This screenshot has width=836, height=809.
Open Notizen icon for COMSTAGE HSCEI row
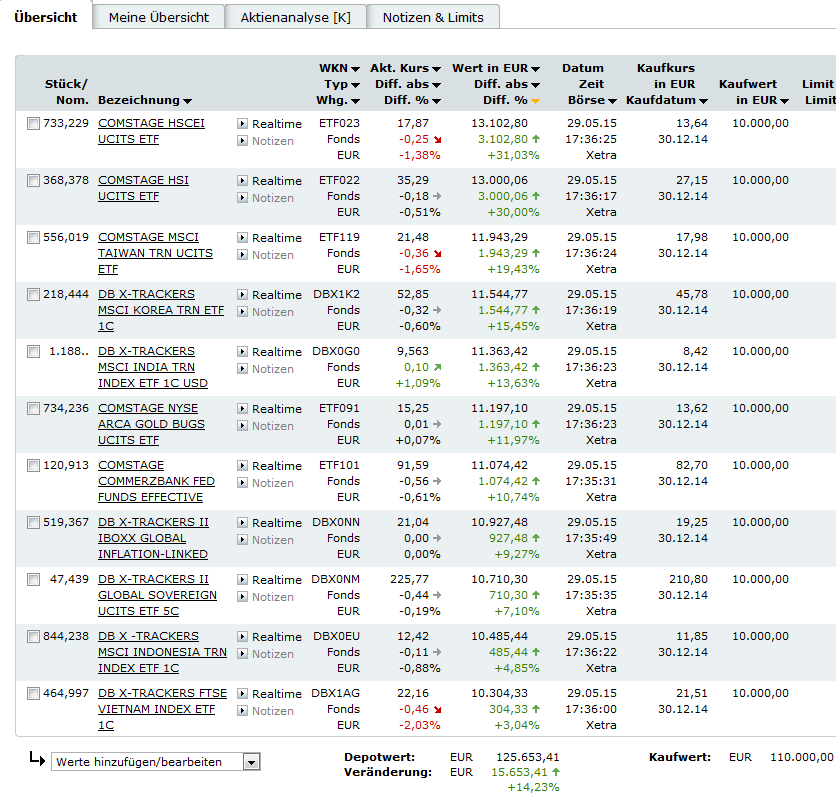click(242, 141)
